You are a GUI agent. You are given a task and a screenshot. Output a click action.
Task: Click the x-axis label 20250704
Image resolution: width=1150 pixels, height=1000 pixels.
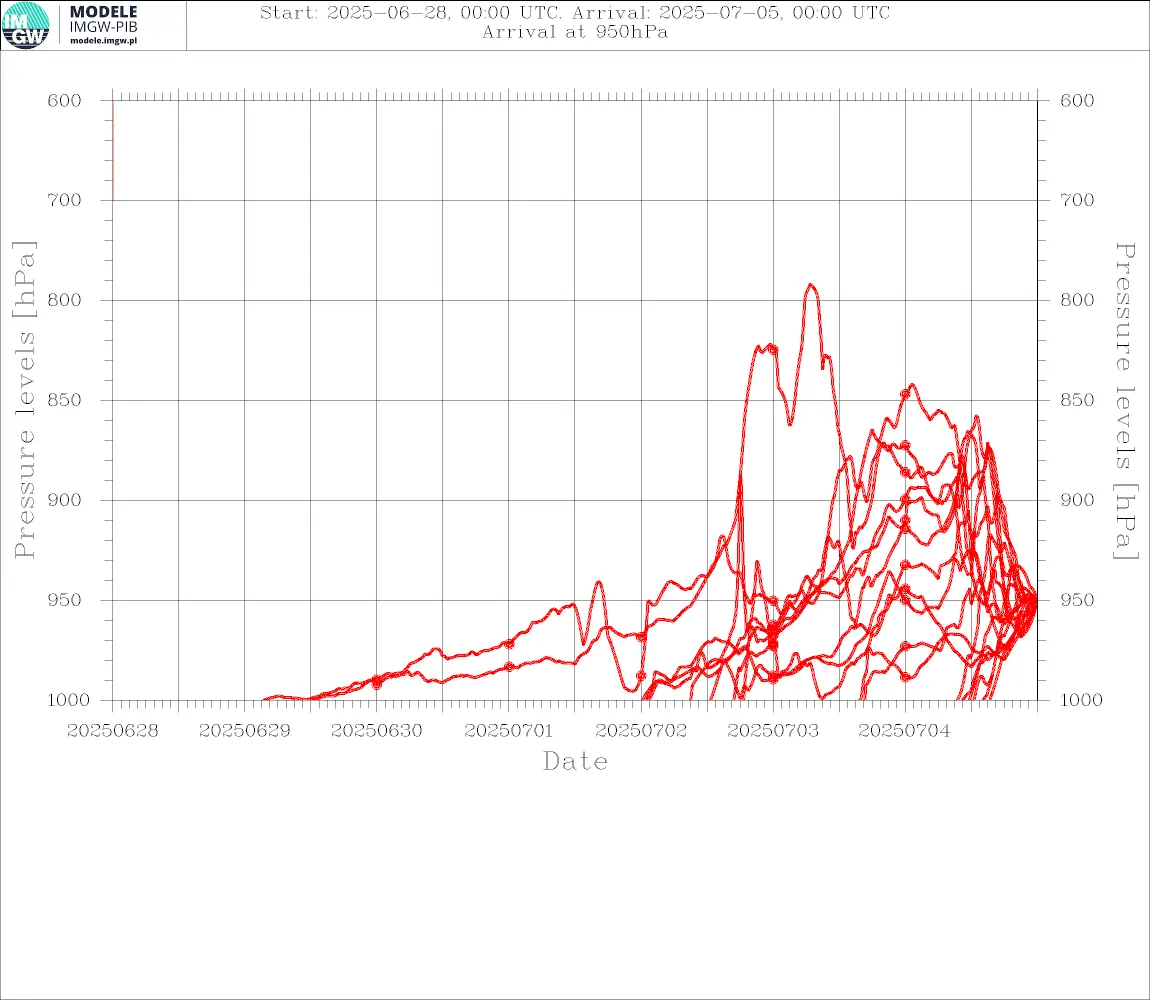(x=905, y=731)
